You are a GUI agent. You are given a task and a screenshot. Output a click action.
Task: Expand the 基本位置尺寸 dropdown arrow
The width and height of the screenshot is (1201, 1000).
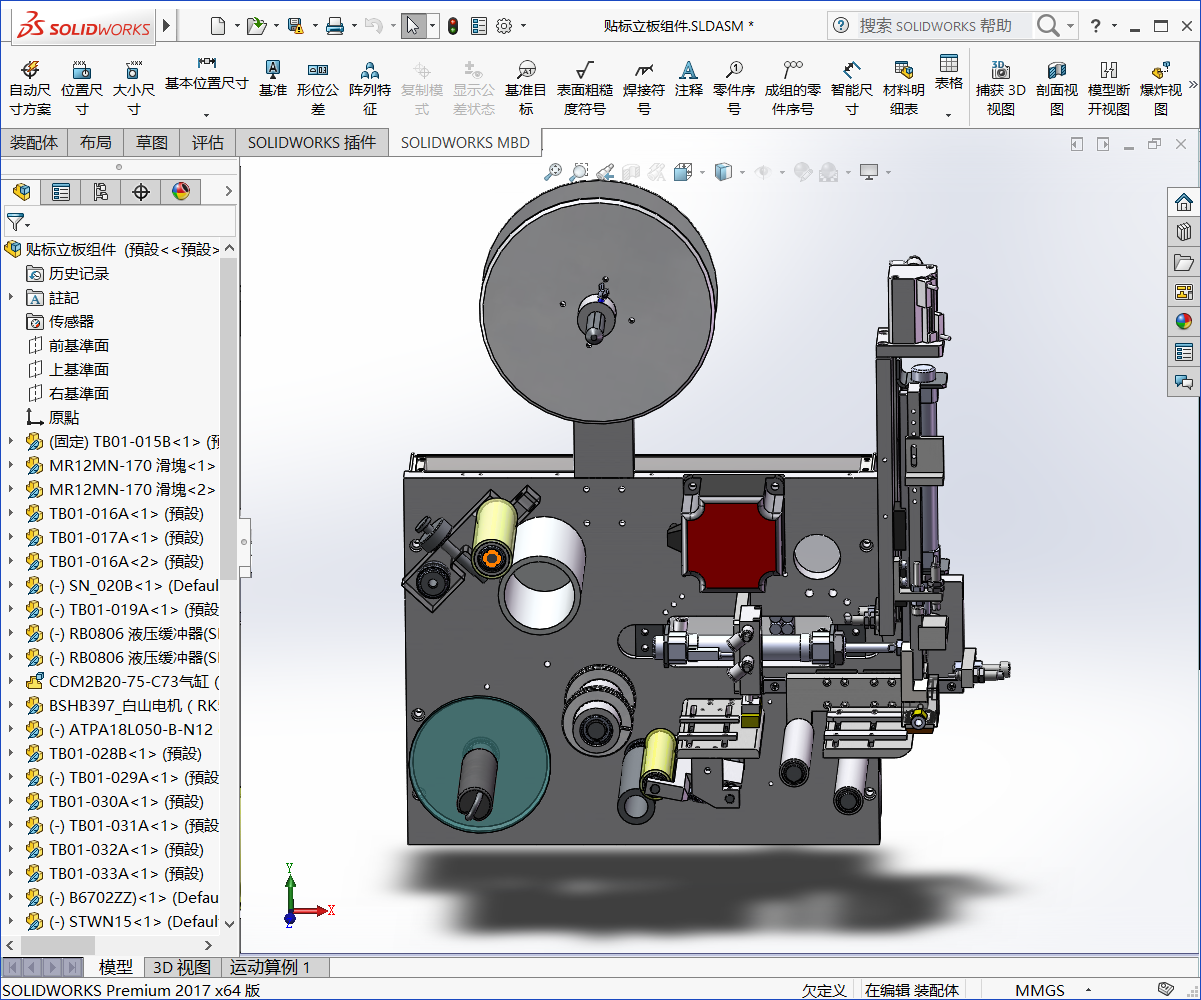207,114
